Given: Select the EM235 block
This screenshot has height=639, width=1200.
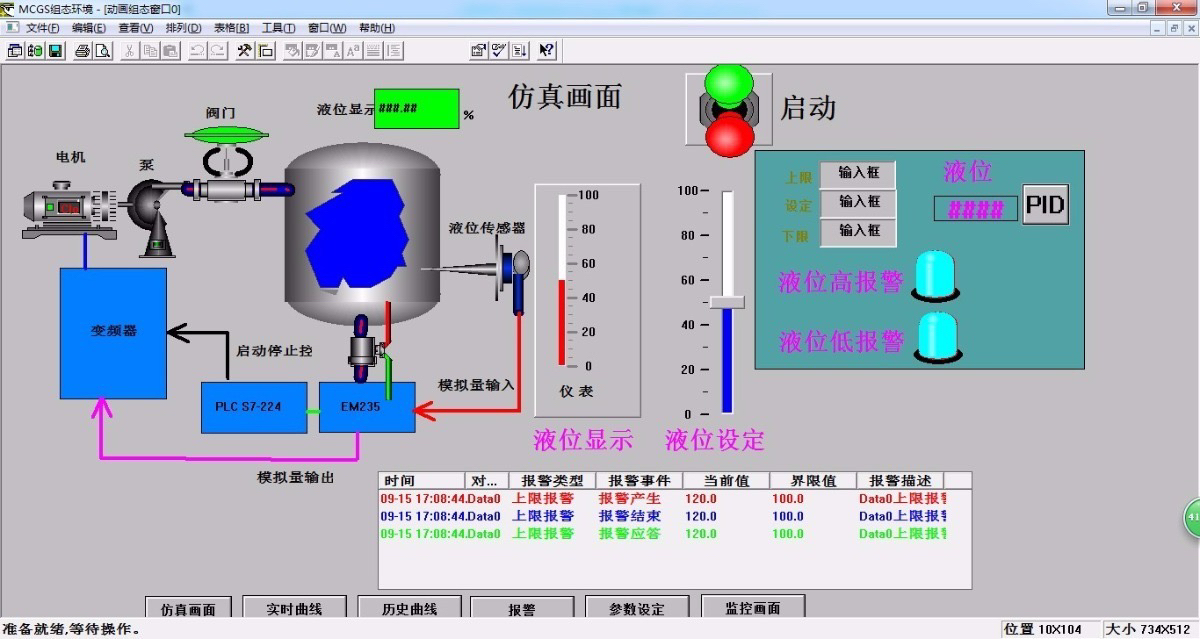Looking at the screenshot, I should [367, 407].
